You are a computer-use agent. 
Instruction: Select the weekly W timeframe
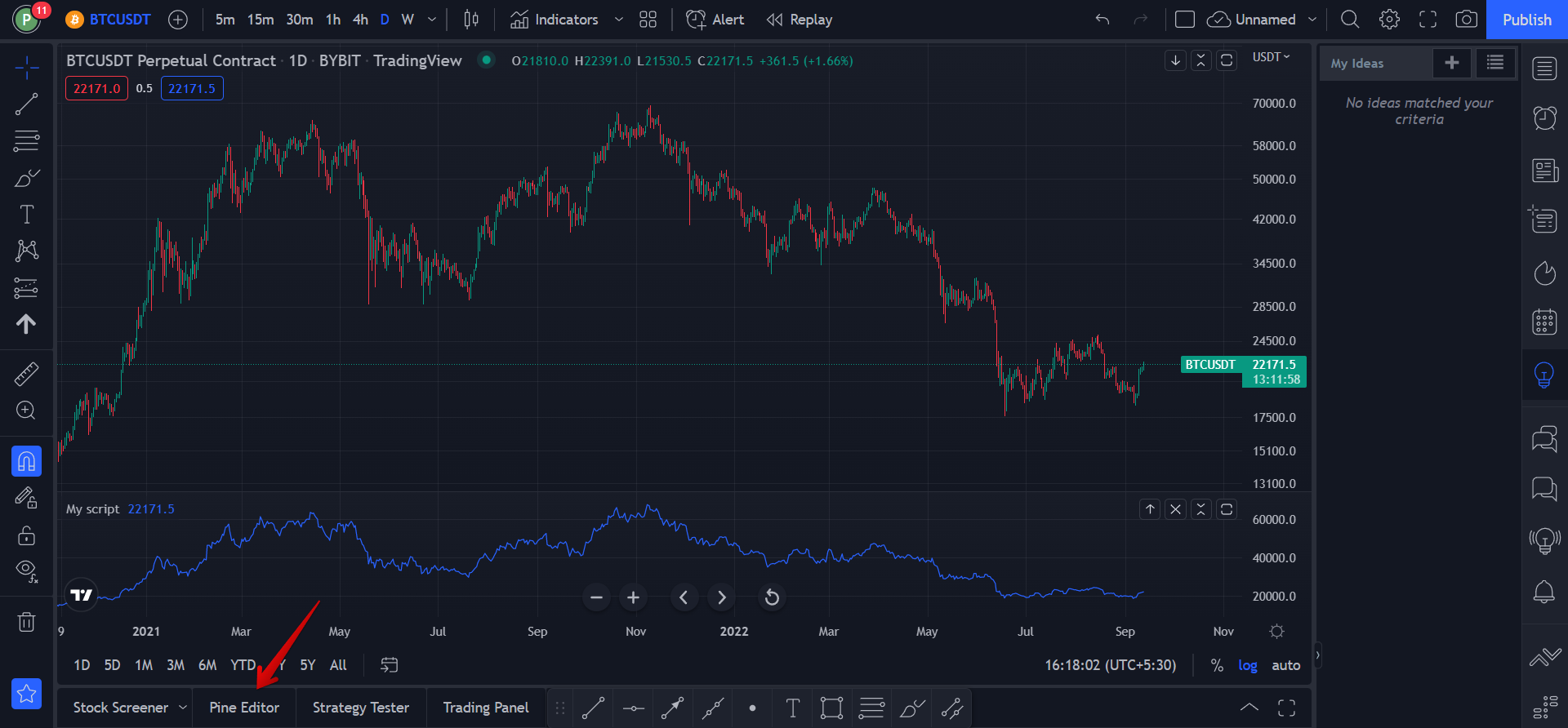point(408,20)
